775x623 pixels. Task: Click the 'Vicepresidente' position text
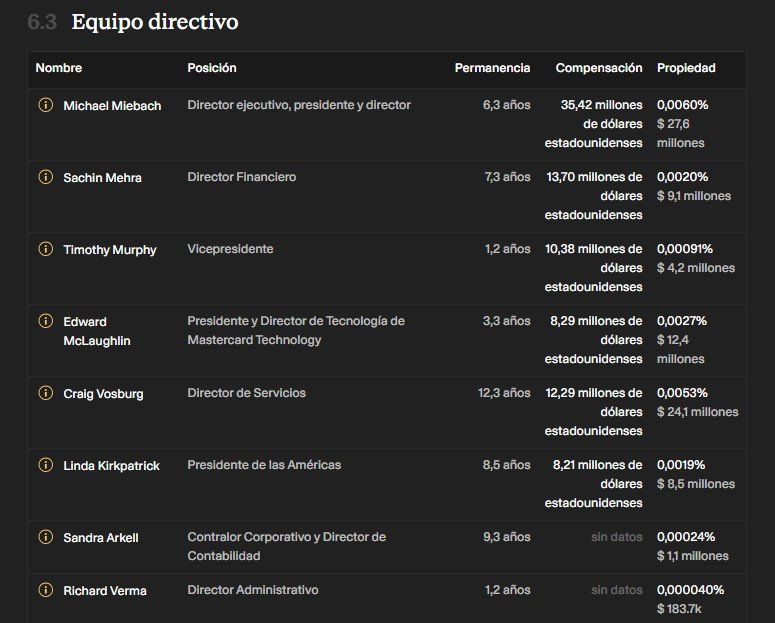[230, 249]
